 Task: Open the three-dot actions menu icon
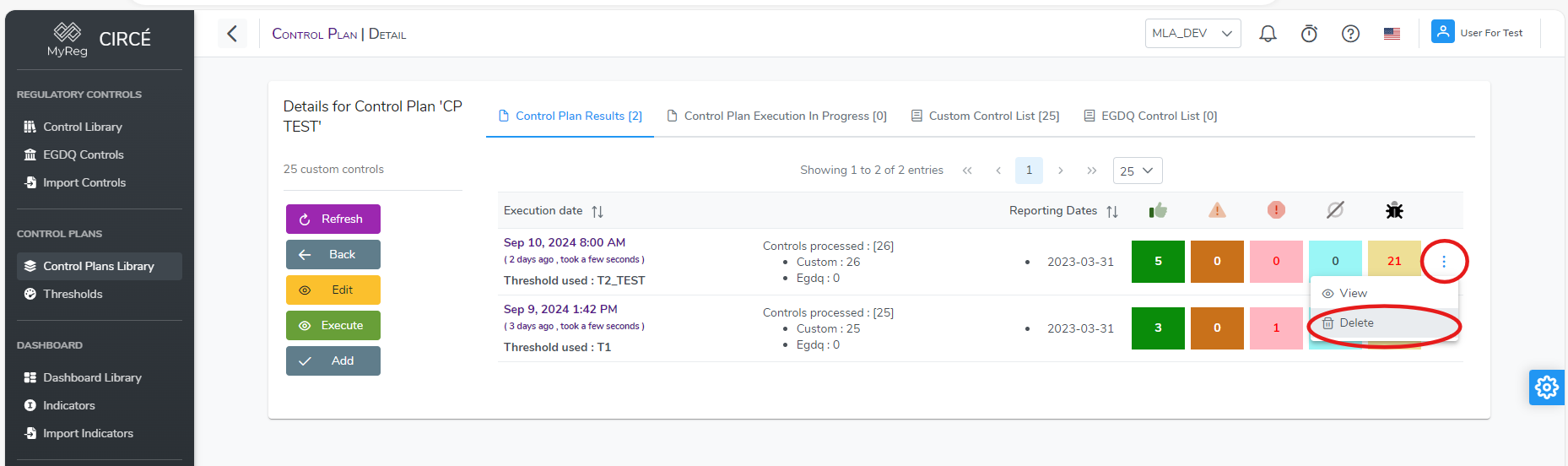click(x=1444, y=262)
